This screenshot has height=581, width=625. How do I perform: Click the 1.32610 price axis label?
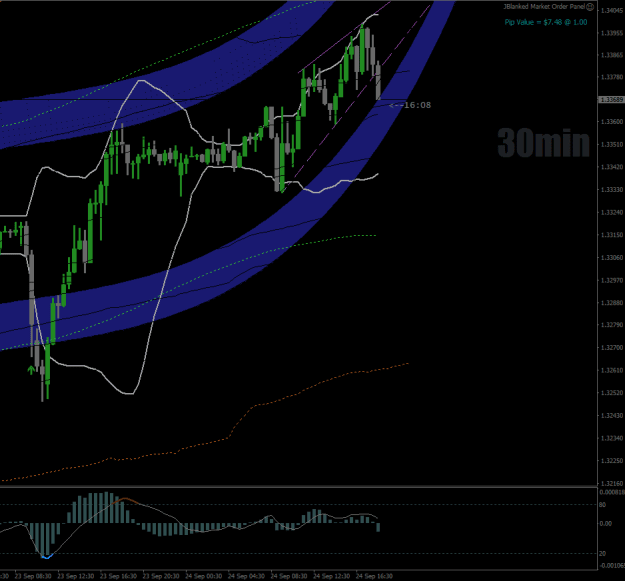pyautogui.click(x=613, y=371)
